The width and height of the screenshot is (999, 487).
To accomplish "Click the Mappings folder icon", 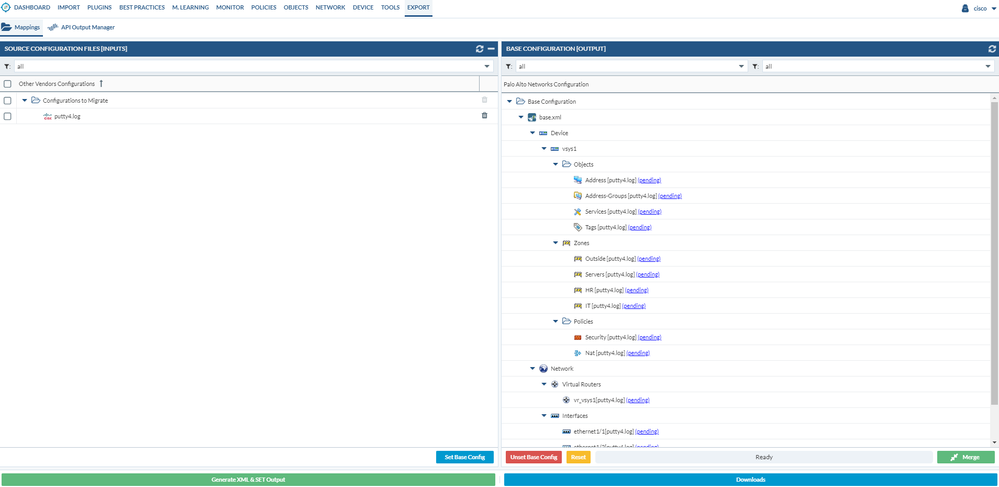I will click(6, 27).
